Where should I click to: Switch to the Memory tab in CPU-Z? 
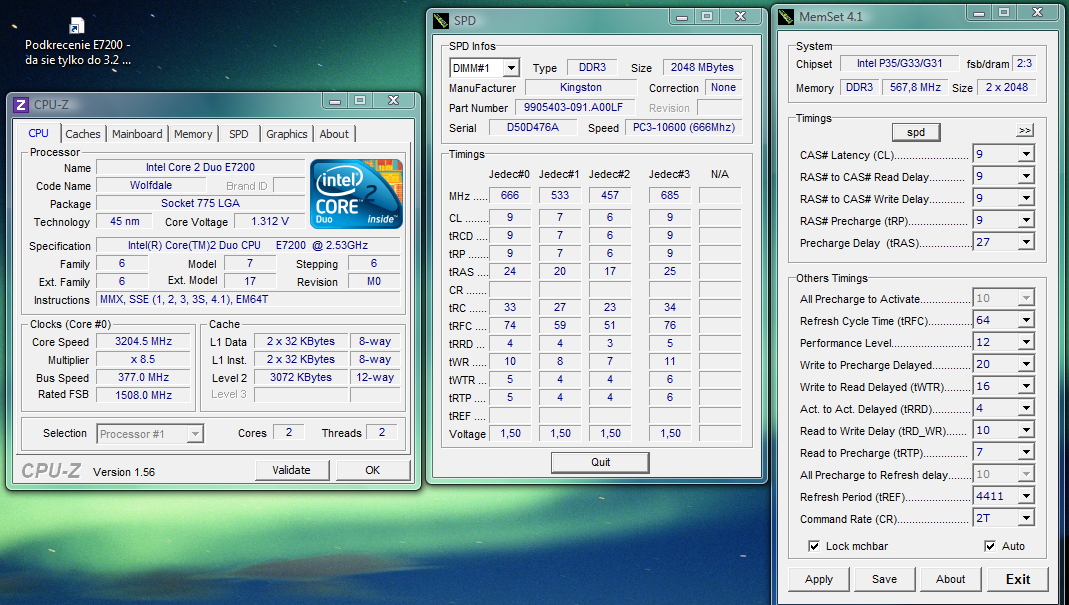[x=193, y=134]
